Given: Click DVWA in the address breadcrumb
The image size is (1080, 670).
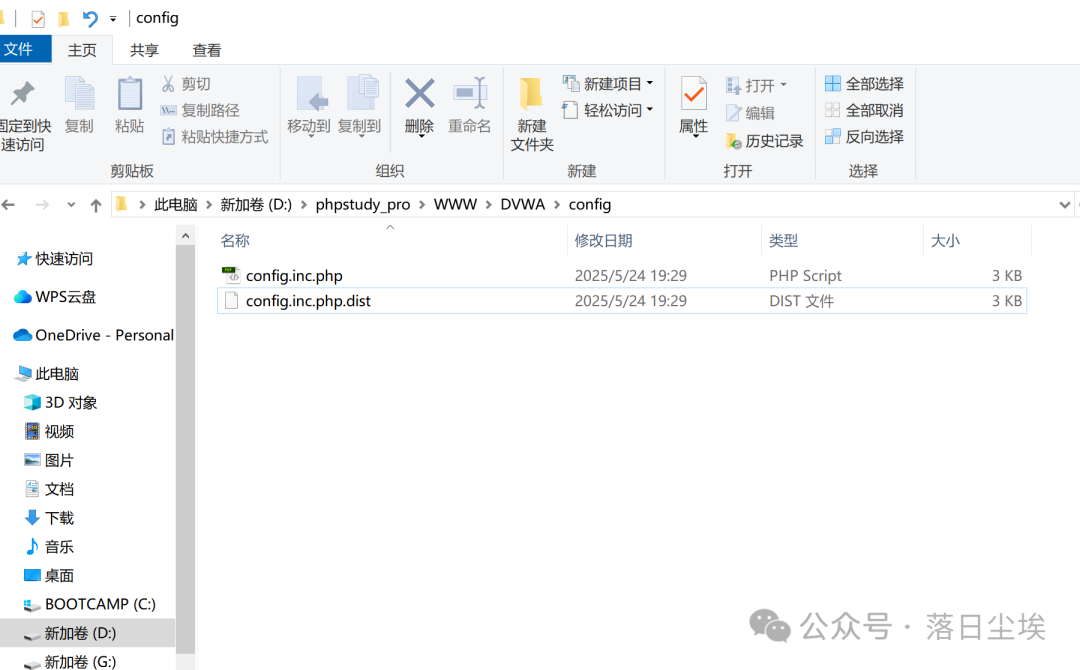Looking at the screenshot, I should coord(522,205).
